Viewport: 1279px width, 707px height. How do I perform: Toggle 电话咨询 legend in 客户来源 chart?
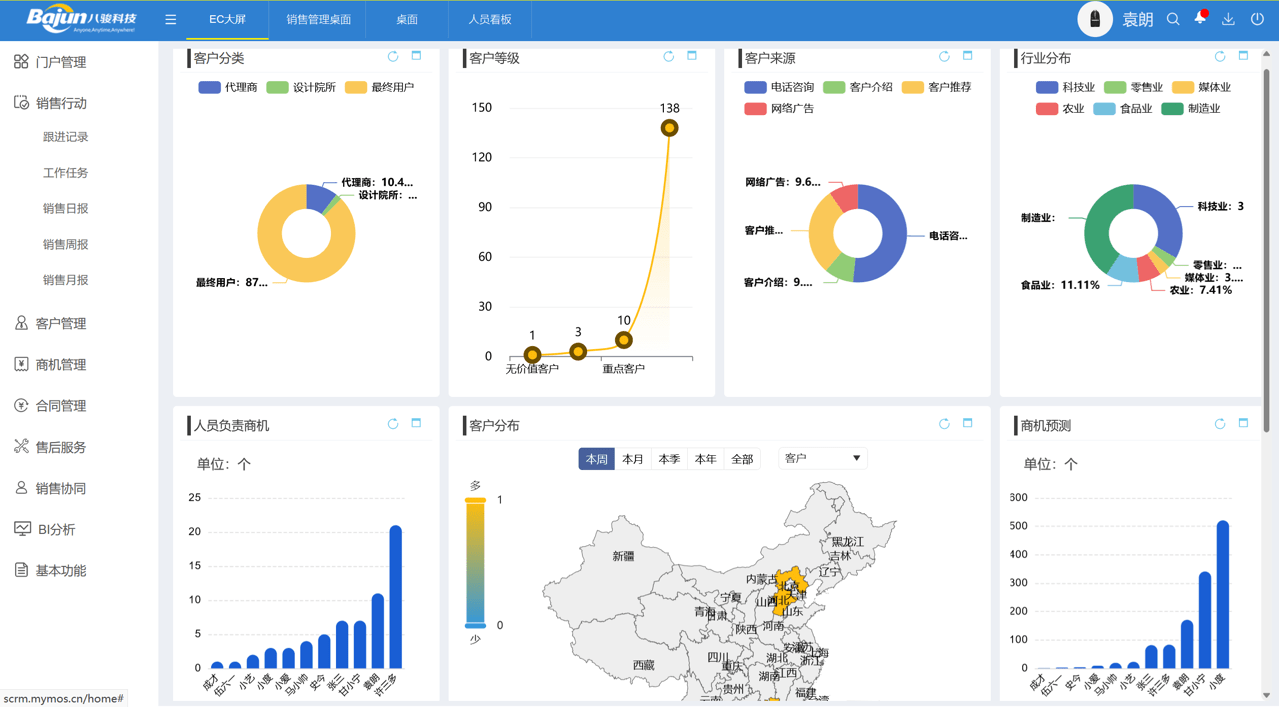[780, 88]
